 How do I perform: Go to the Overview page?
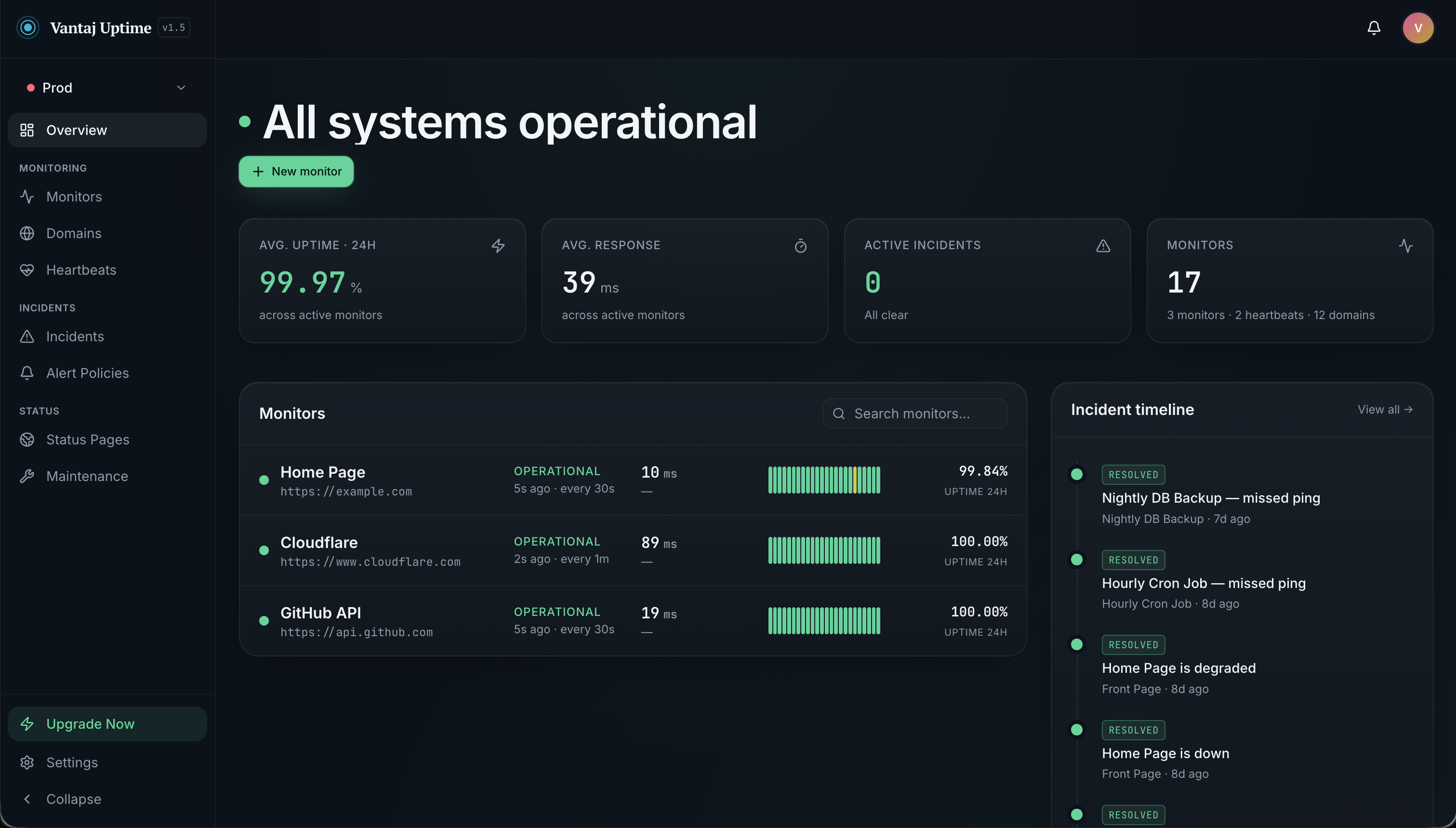pos(107,130)
